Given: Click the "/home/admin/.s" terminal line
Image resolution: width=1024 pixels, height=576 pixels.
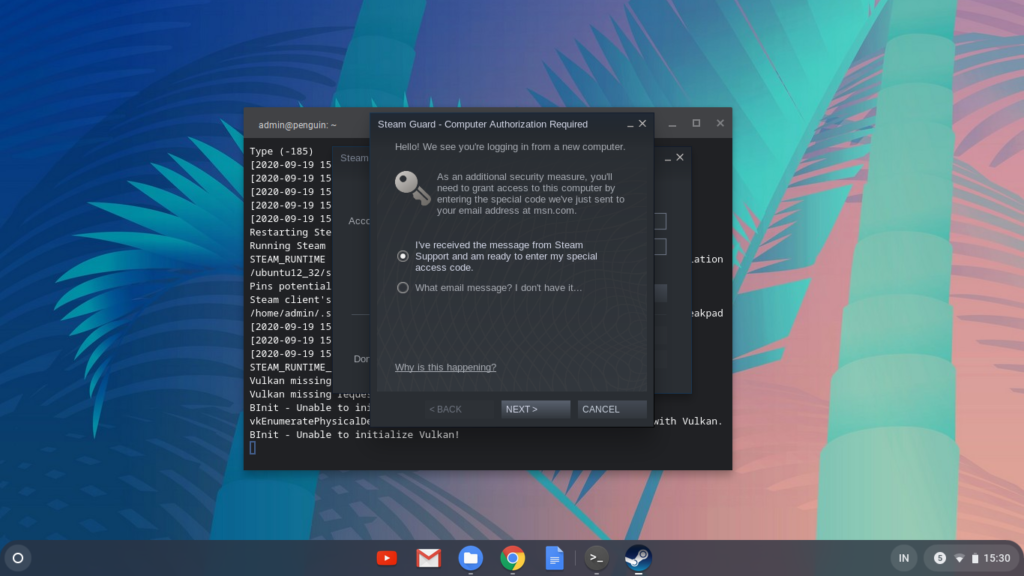Looking at the screenshot, I should pyautogui.click(x=291, y=313).
